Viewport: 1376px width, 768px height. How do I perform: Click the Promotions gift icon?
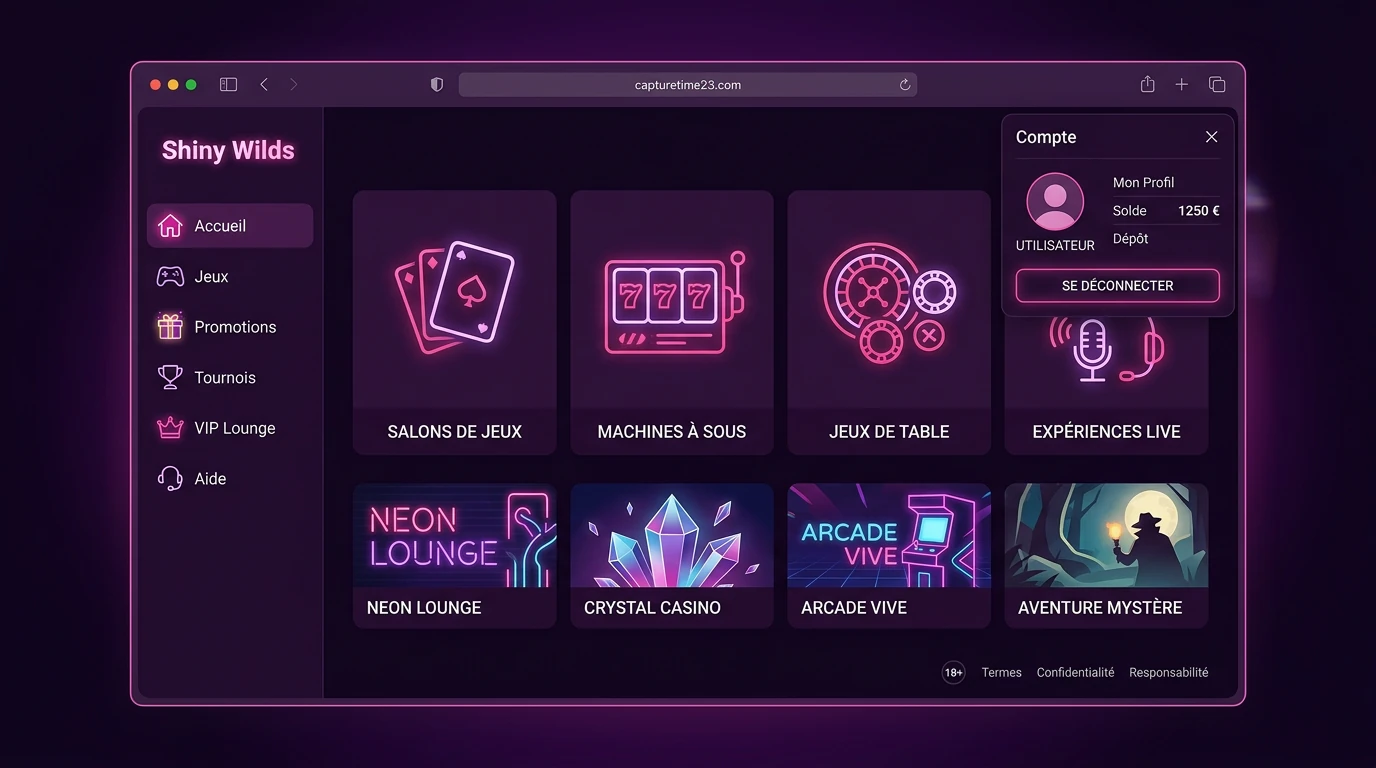pos(170,327)
